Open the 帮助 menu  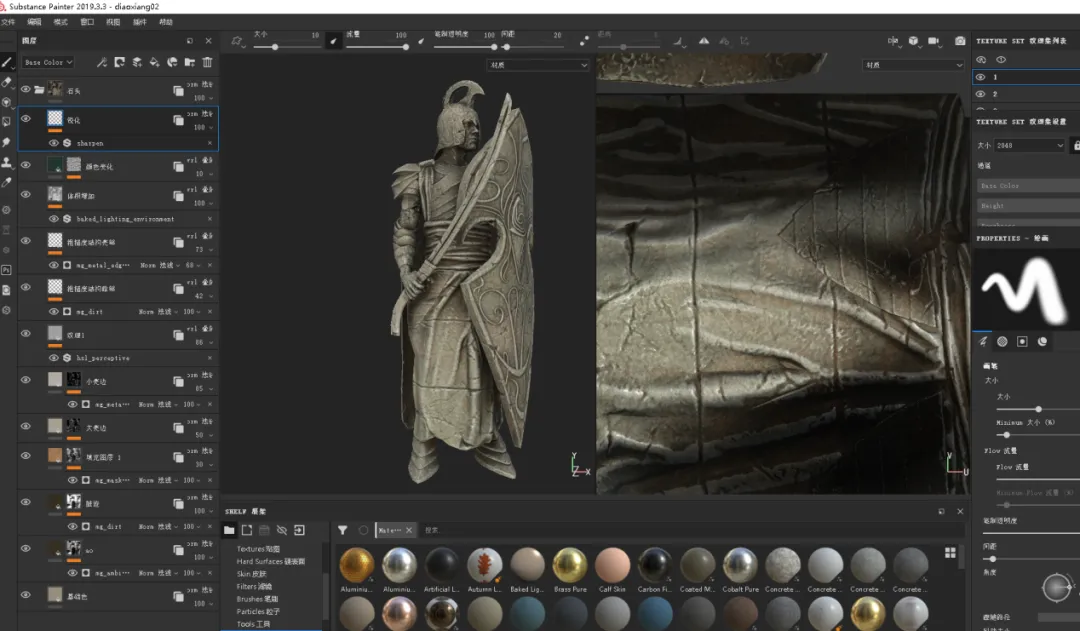[166, 21]
